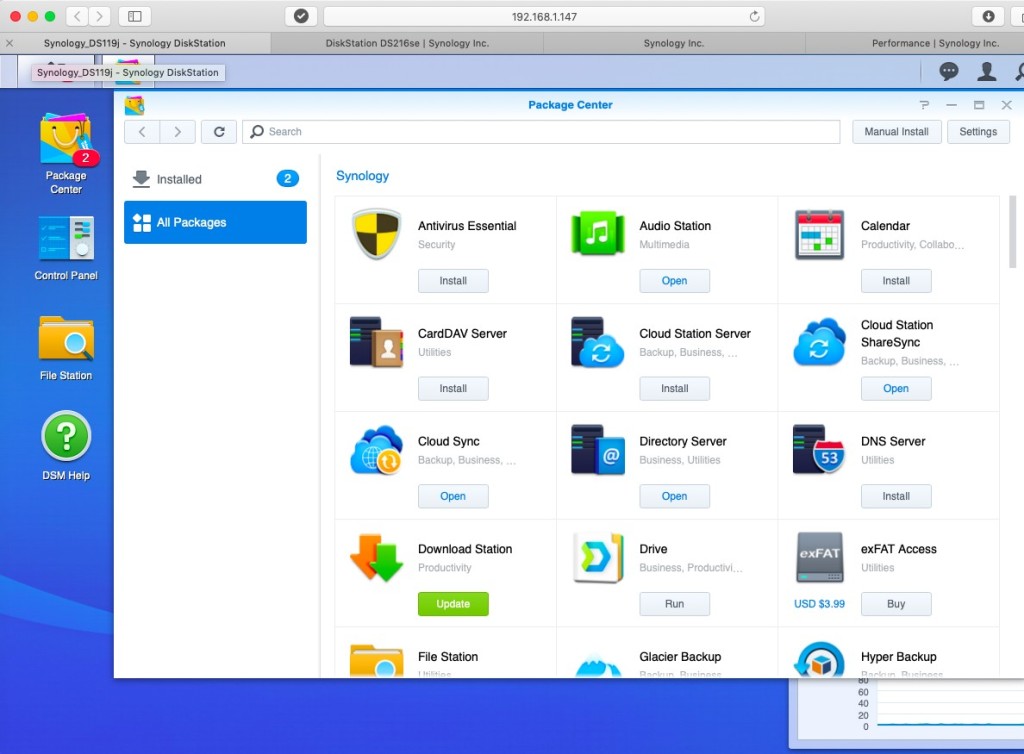Click the Drive package icon
1024x754 pixels.
click(x=598, y=558)
